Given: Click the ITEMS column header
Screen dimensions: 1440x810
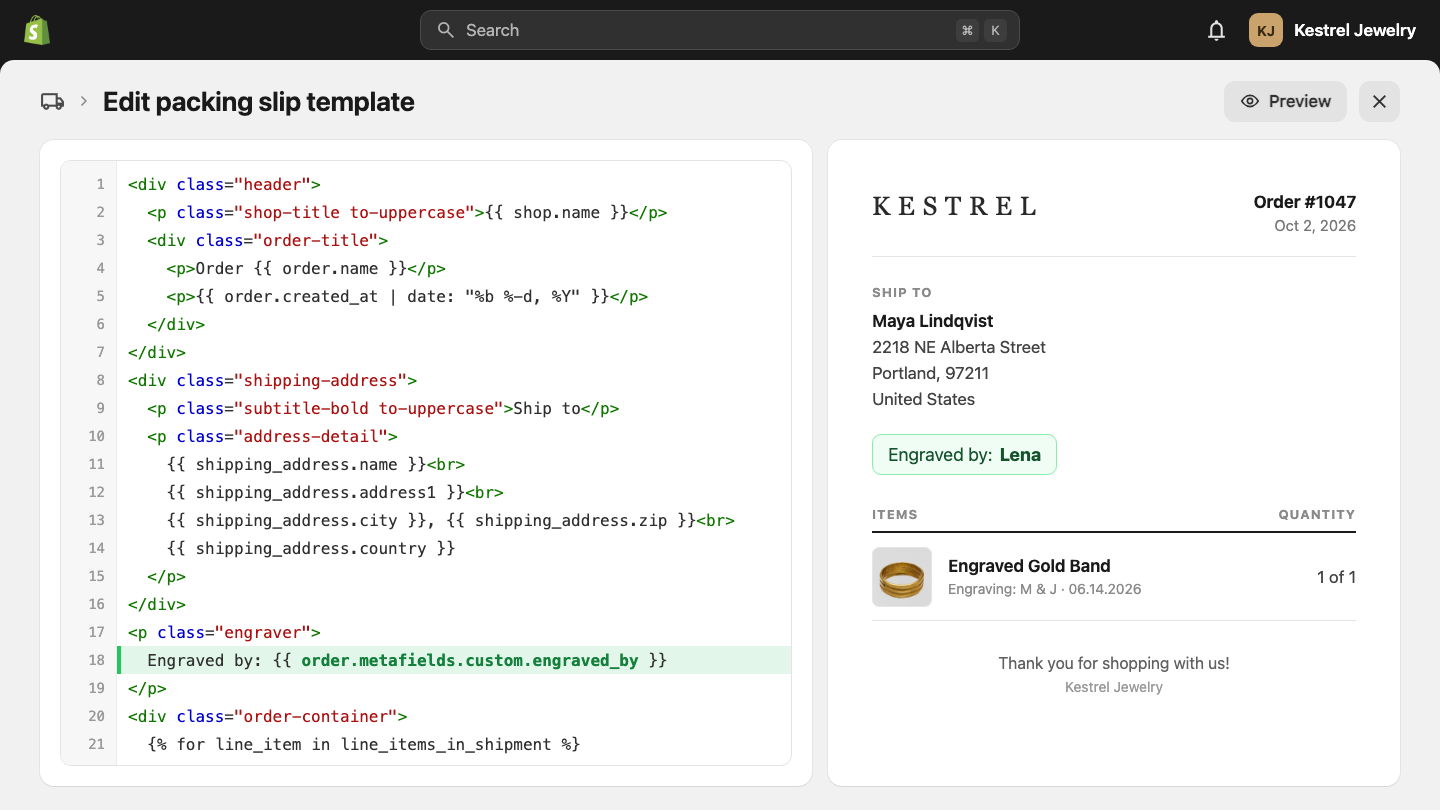Looking at the screenshot, I should coord(895,514).
